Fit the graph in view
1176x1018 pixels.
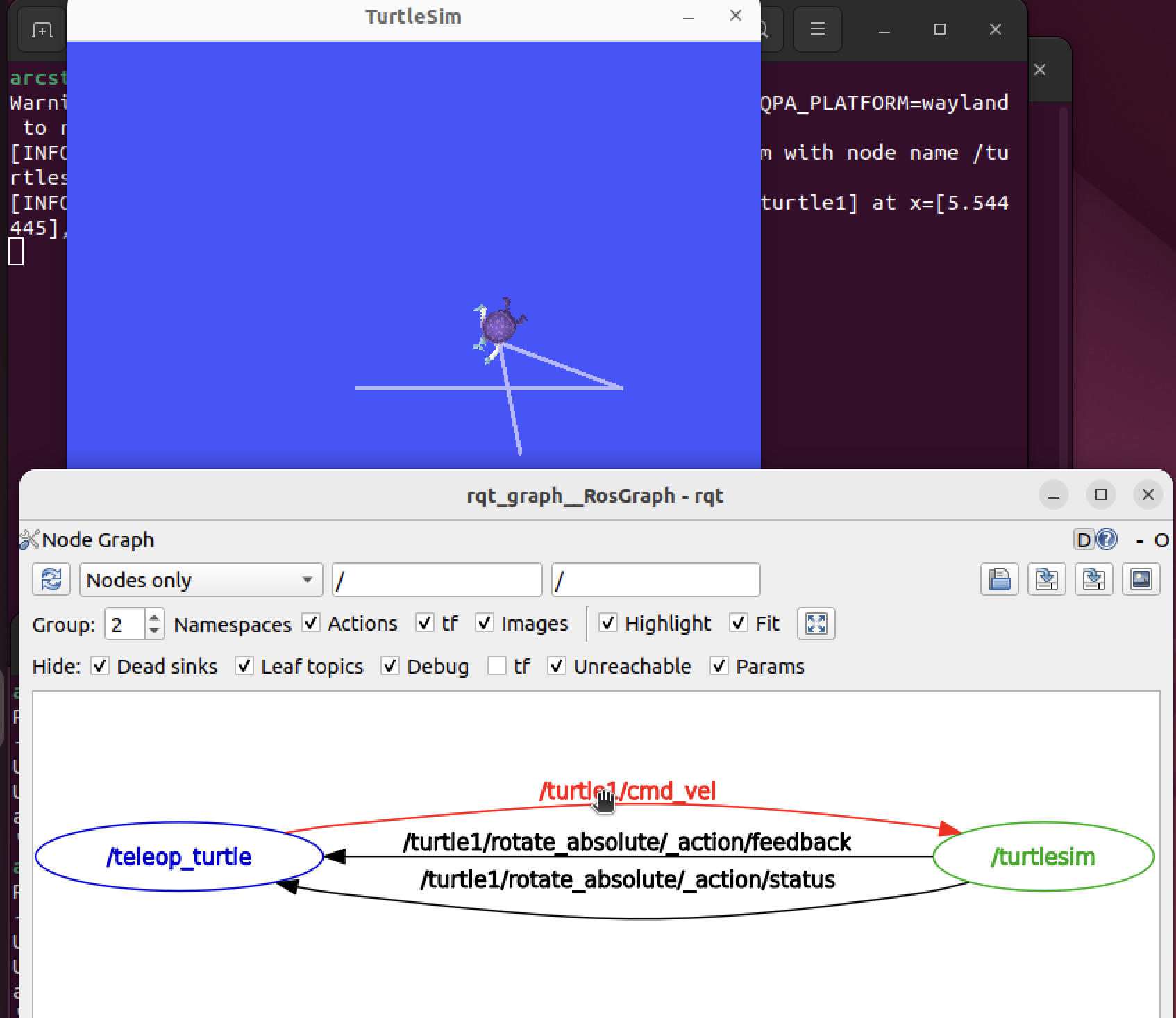[x=816, y=623]
